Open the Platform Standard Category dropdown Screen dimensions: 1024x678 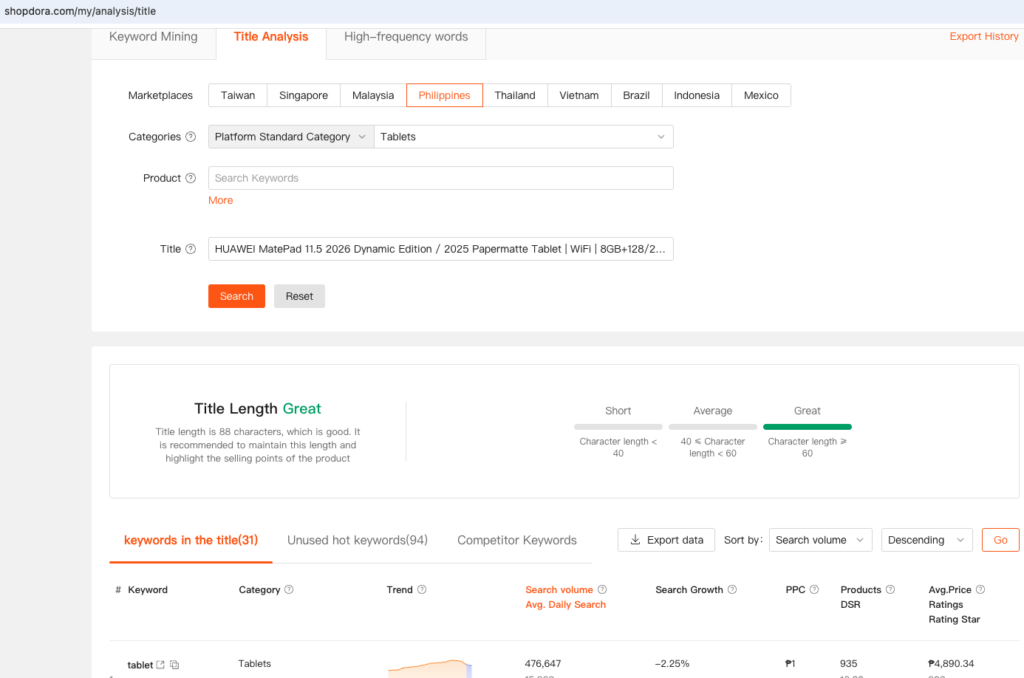pyautogui.click(x=290, y=137)
